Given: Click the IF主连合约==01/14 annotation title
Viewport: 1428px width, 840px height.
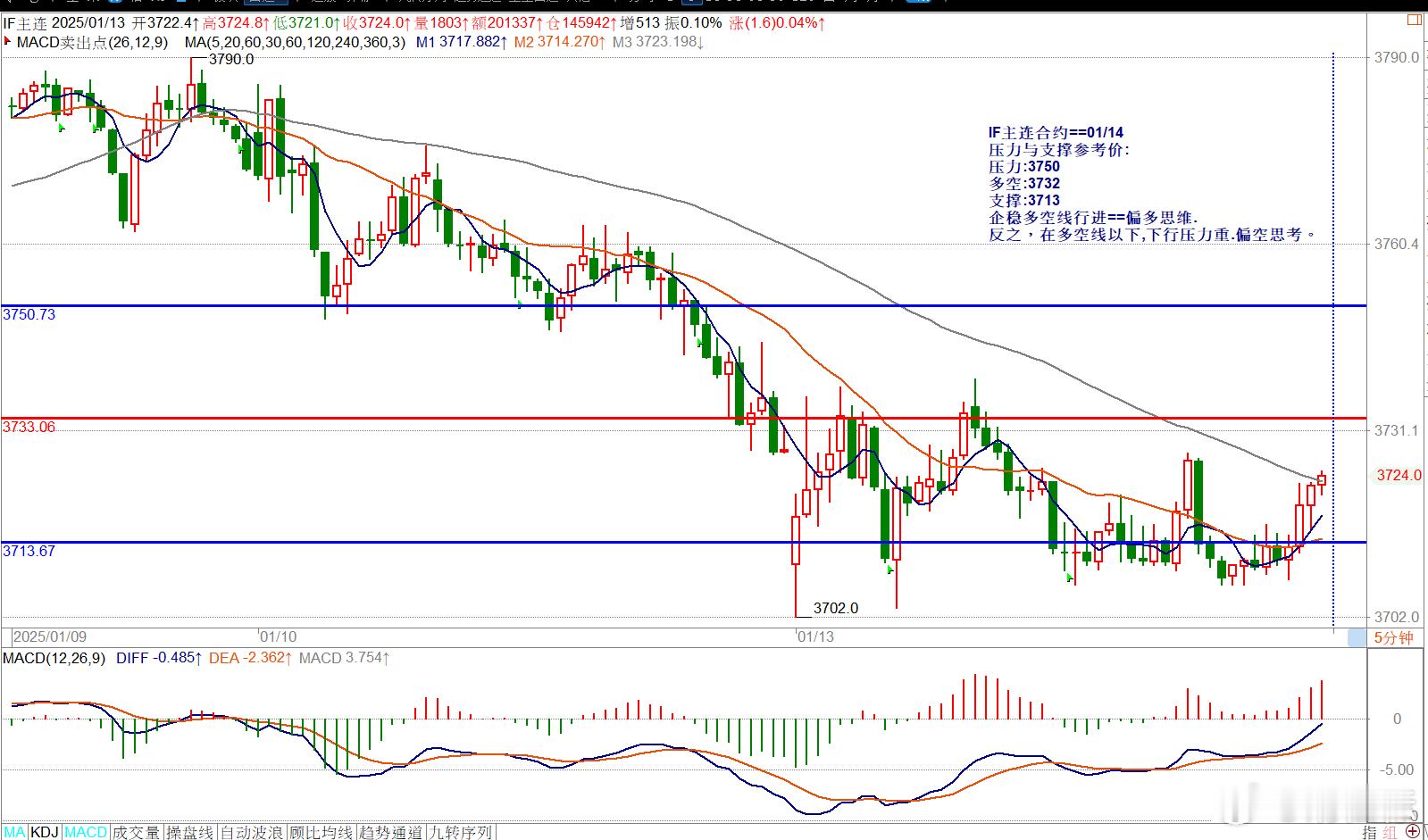Looking at the screenshot, I should pos(1056,132).
